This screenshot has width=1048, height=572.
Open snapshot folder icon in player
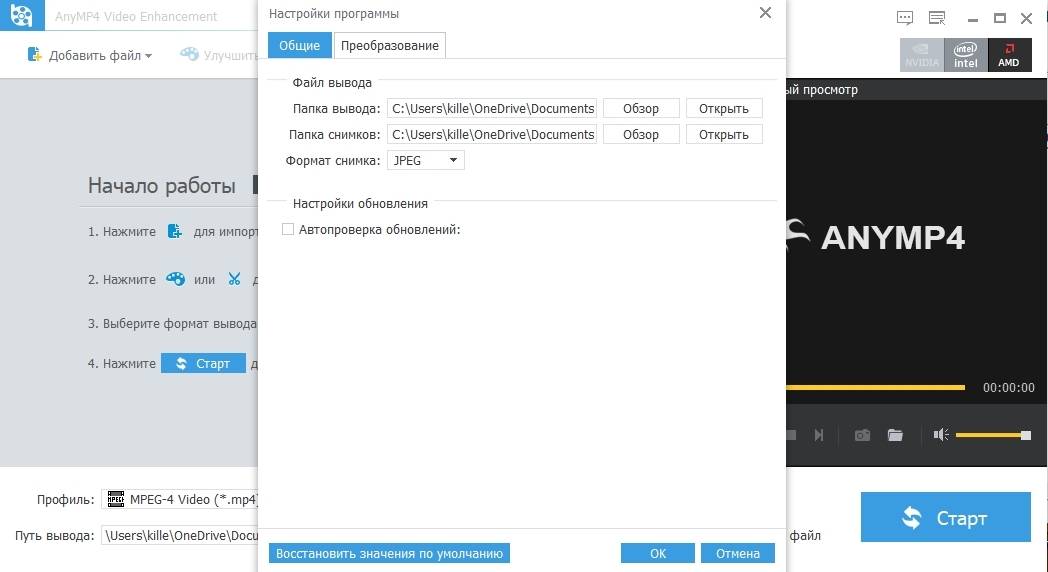[x=895, y=435]
